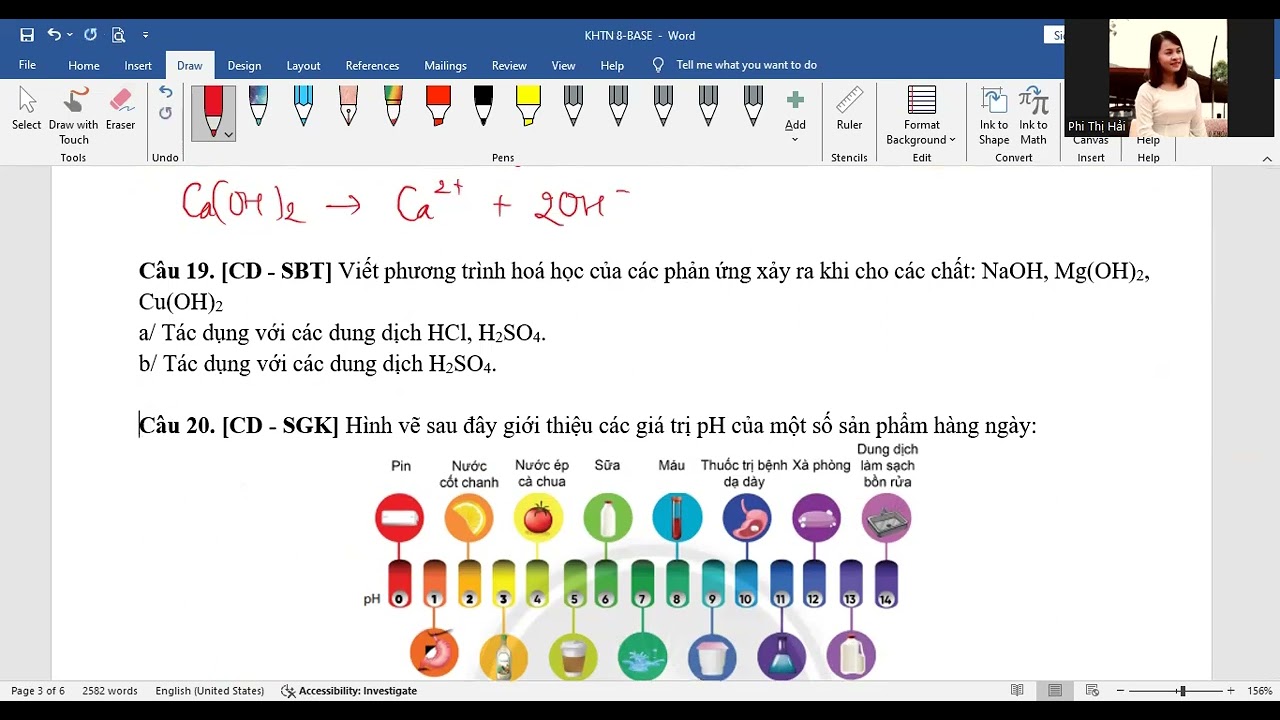Switch to Print Layout view
Screen dimensions: 1280x720
pyautogui.click(x=1055, y=691)
